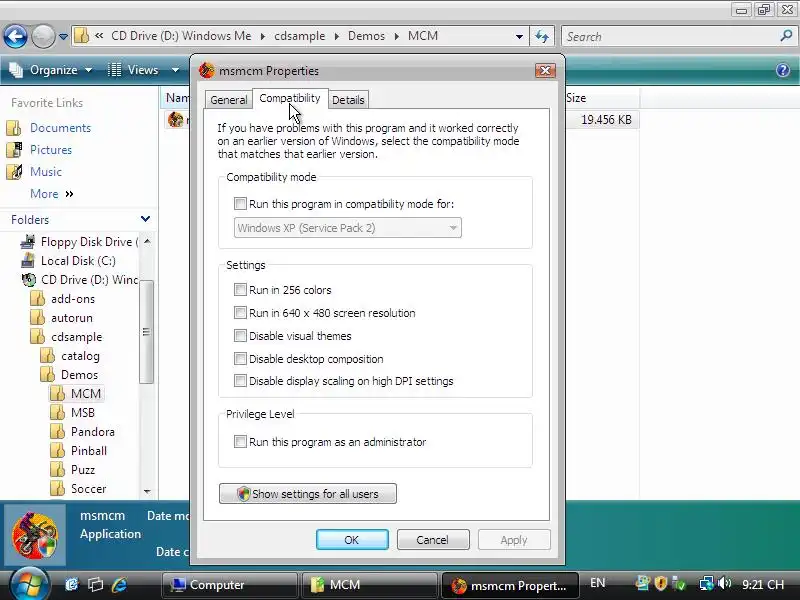Click the Views button
This screenshot has height=600, width=800.
[133, 70]
